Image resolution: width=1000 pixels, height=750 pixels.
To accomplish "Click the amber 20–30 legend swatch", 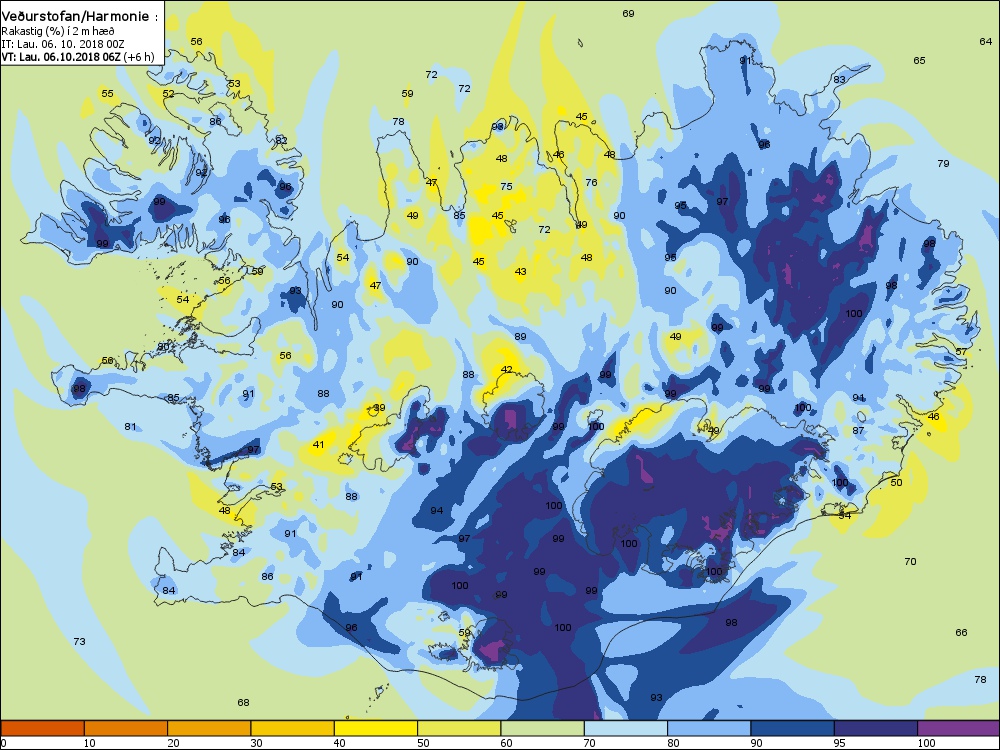I will coord(209,728).
